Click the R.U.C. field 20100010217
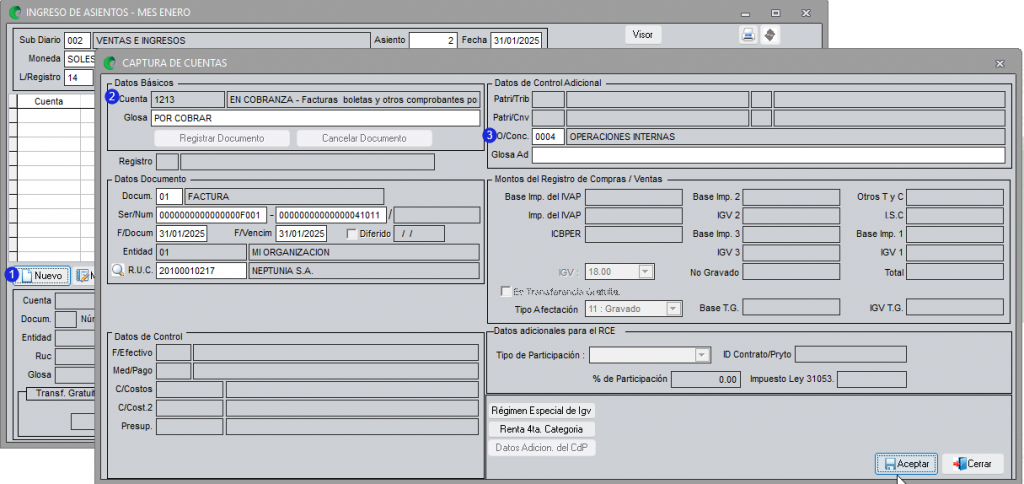The image size is (1024, 484). (201, 270)
